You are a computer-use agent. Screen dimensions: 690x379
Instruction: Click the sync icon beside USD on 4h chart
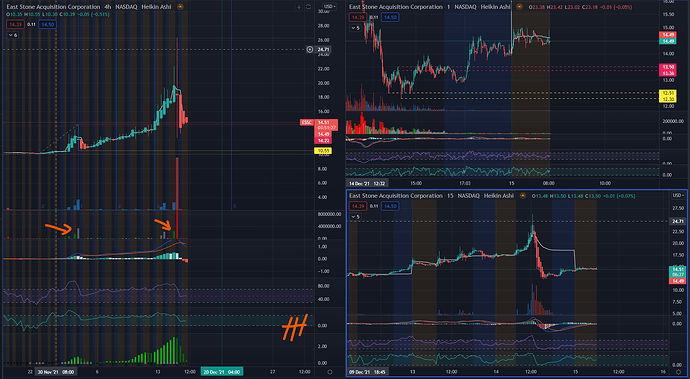[x=308, y=7]
